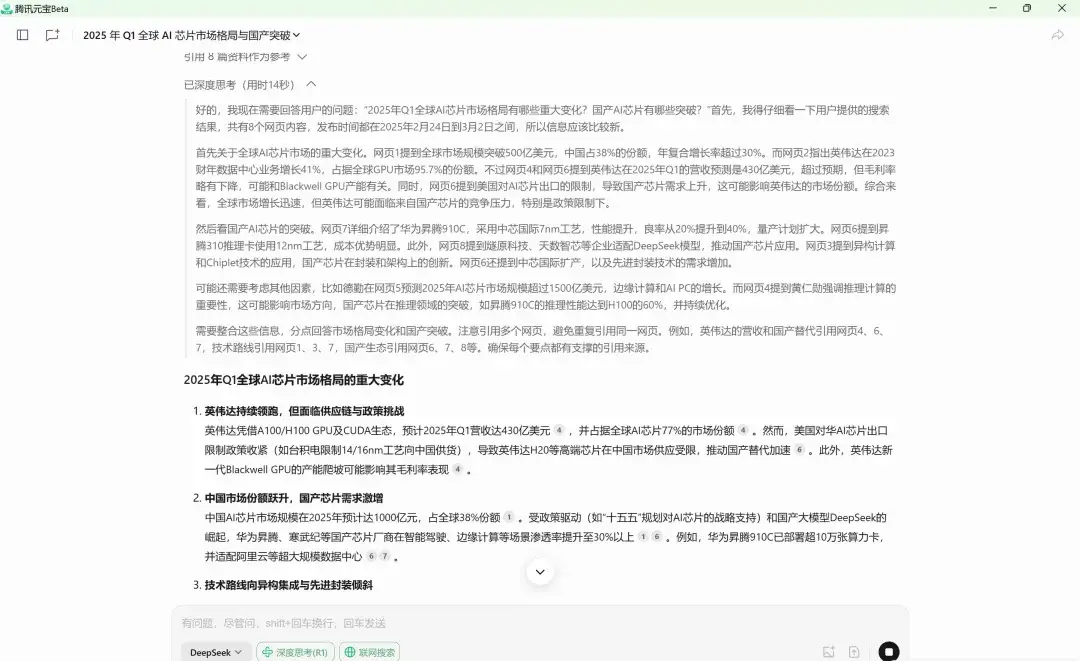Screen dimensions: 1080x661
Task: Expand the 引用 8 篇资料作为参考 references list
Action: pyautogui.click(x=245, y=57)
